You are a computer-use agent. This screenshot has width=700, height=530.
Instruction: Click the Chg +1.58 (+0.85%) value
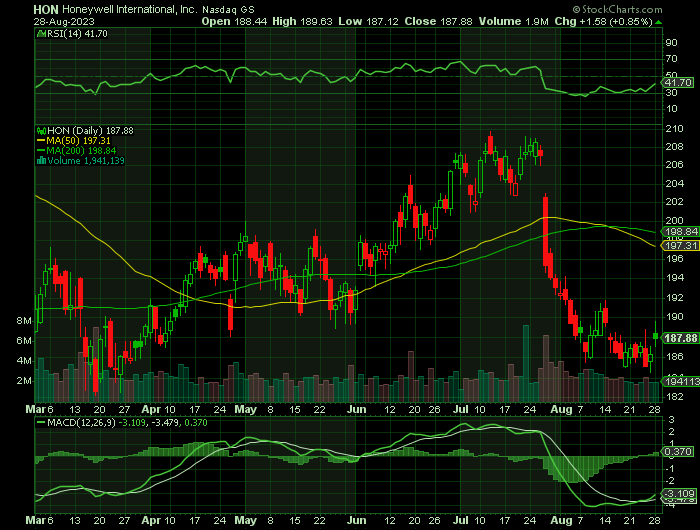click(x=604, y=21)
